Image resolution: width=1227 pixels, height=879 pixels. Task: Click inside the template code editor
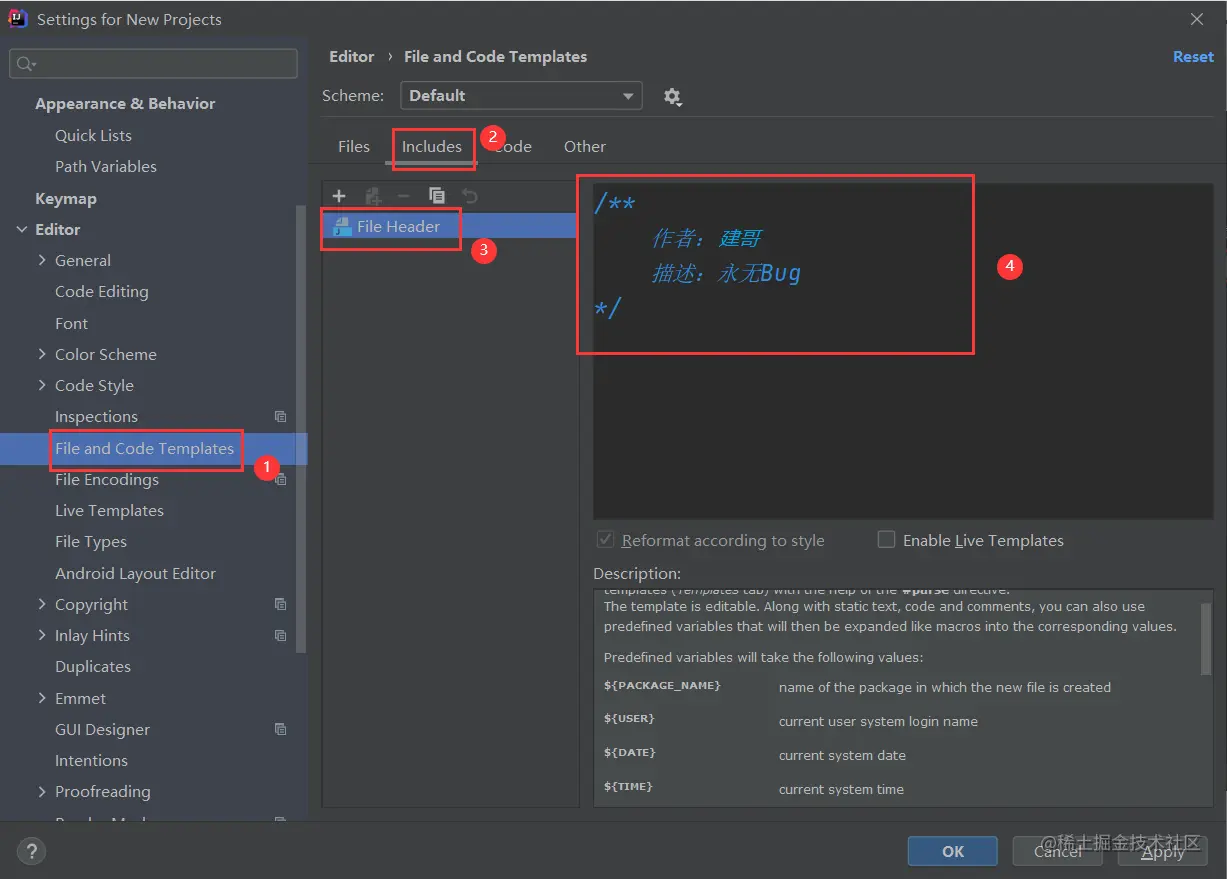(x=903, y=350)
